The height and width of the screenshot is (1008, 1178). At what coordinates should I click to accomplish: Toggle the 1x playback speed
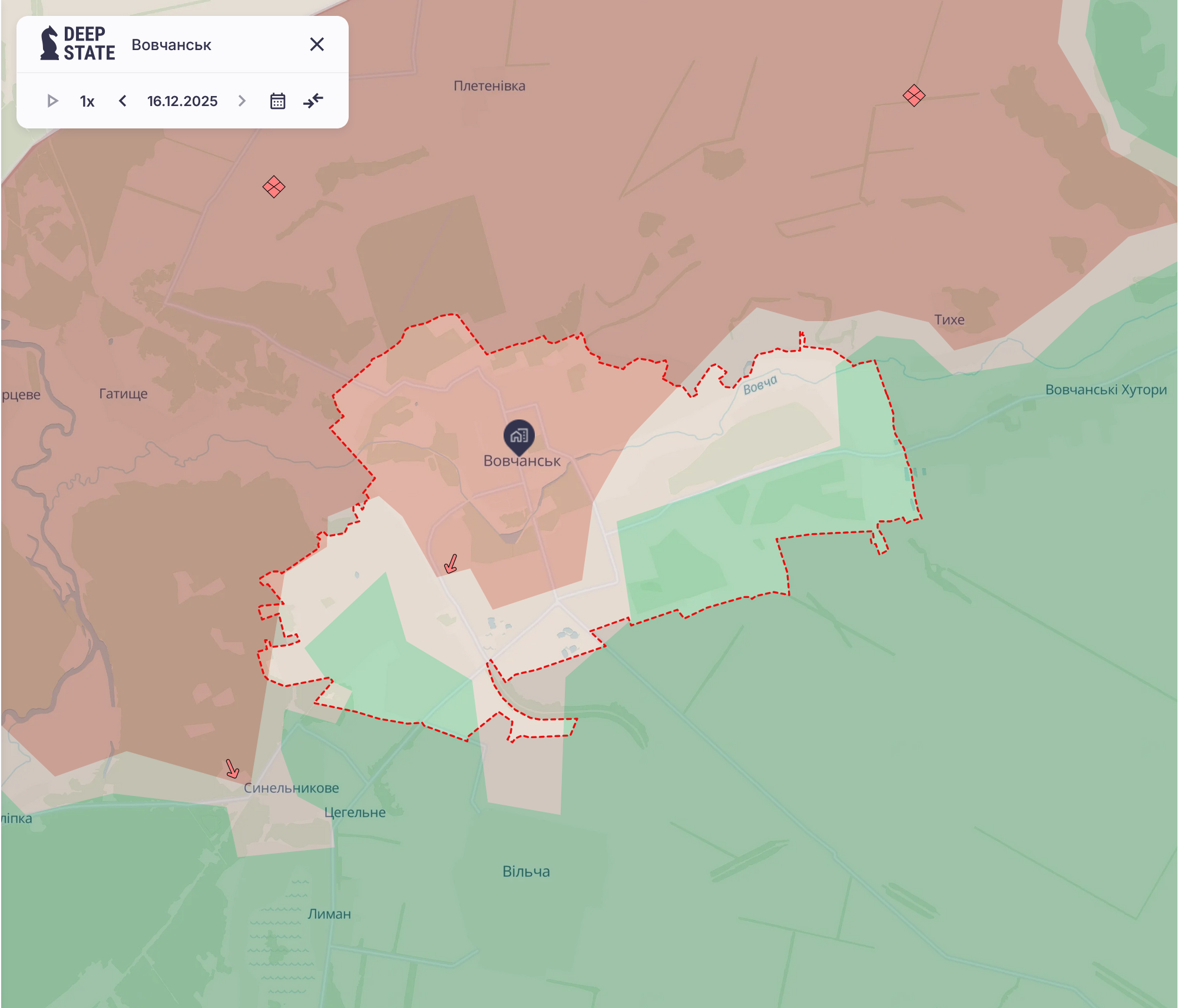[x=86, y=100]
